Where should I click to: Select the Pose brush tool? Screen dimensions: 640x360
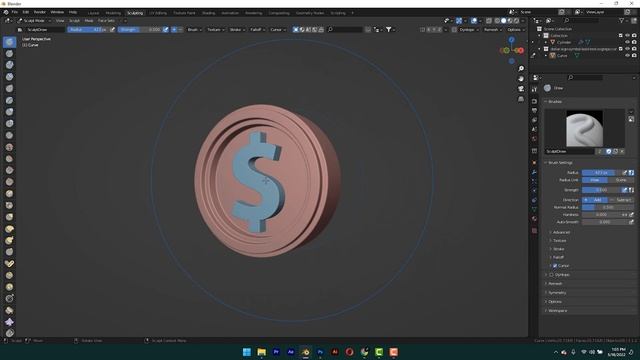tap(9, 264)
